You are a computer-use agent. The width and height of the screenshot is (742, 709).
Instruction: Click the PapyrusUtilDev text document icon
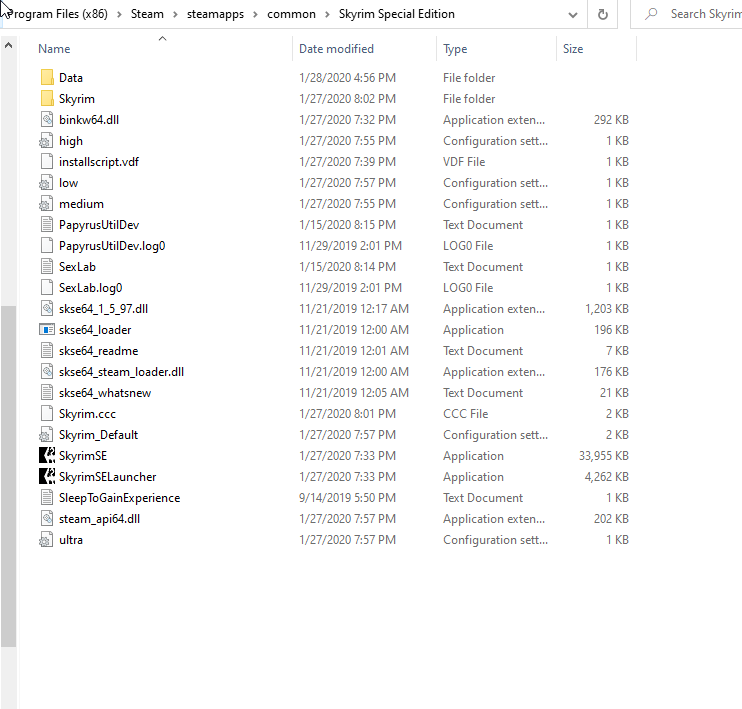pyautogui.click(x=47, y=225)
